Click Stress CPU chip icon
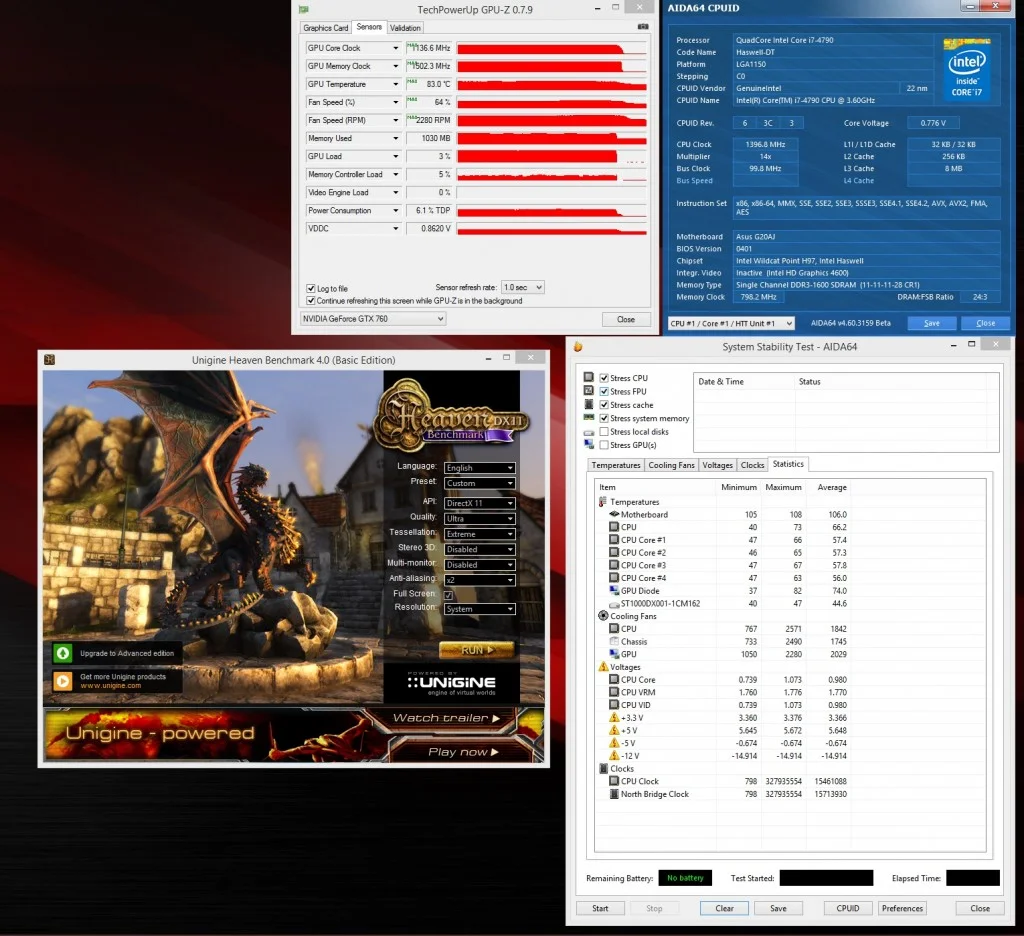1024x936 pixels. [x=588, y=378]
